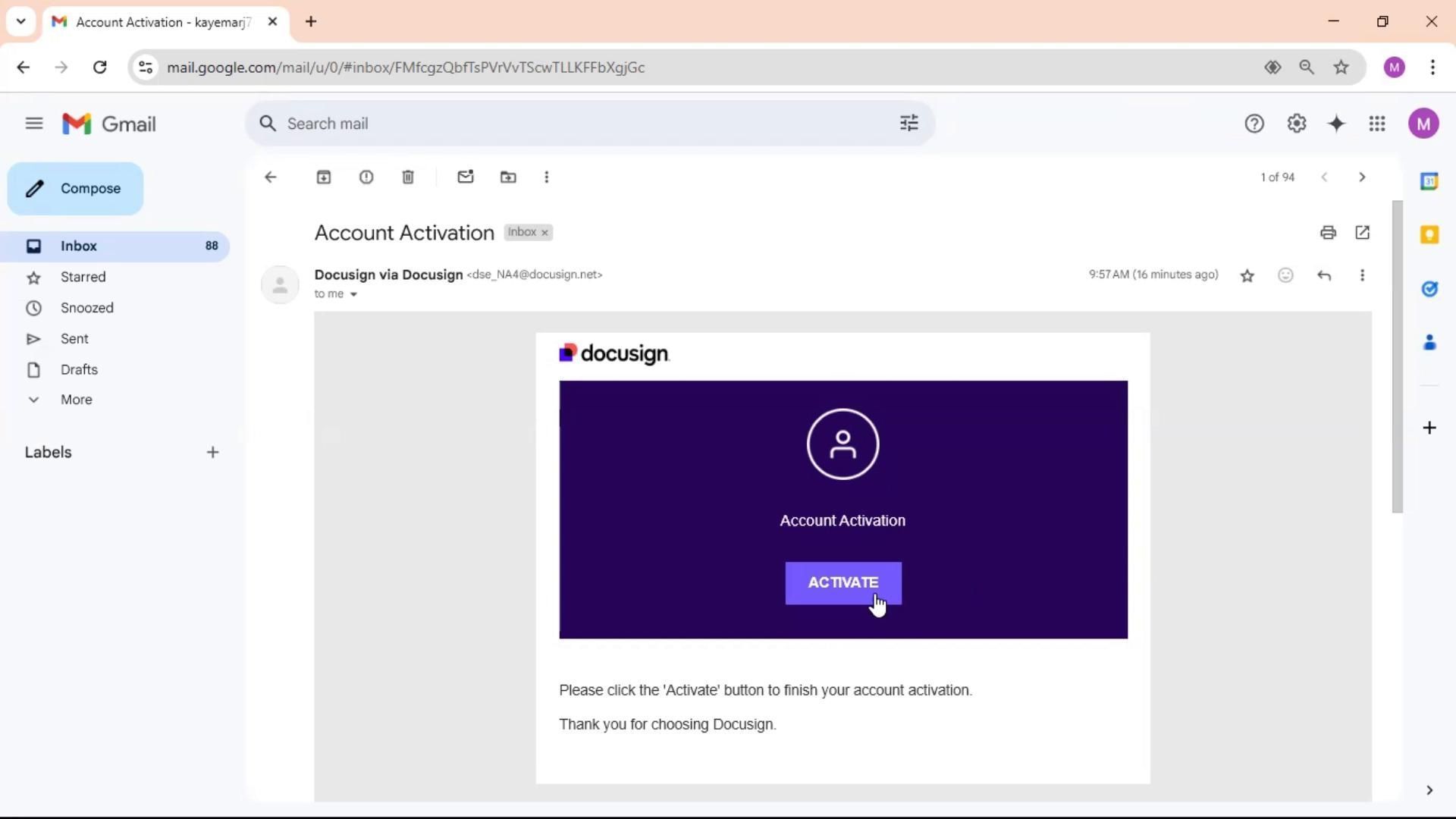Print the Account Activation email
Viewport: 1456px width, 819px height.
1327,233
